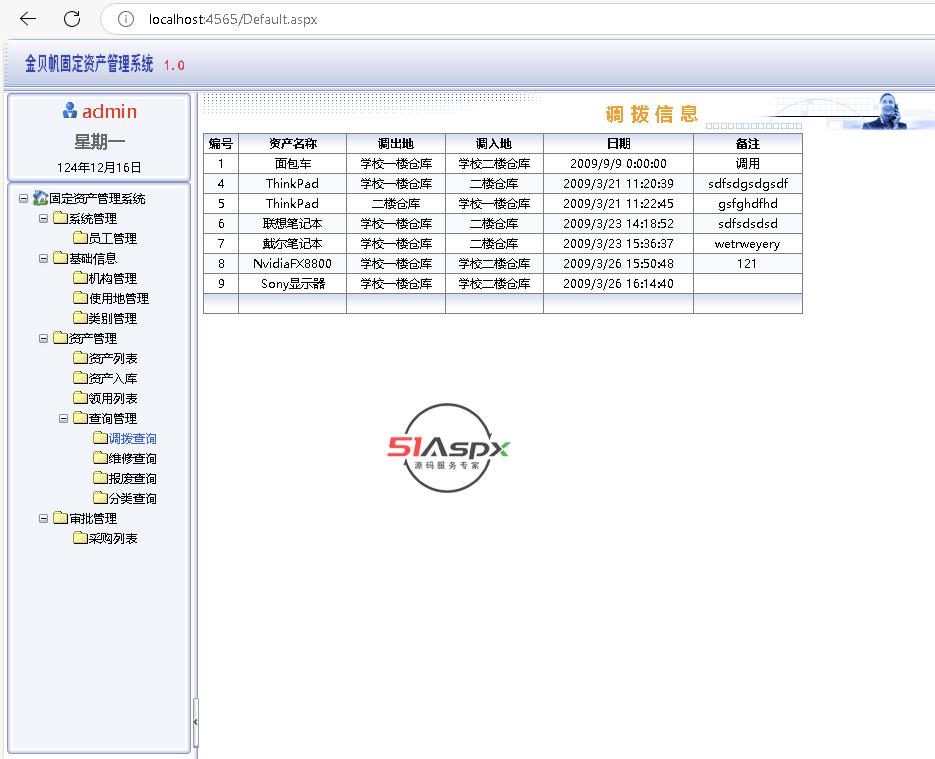Viewport: 935px width, 759px height.
Task: Click the folder icon beside 采购列表
Action: [x=80, y=538]
